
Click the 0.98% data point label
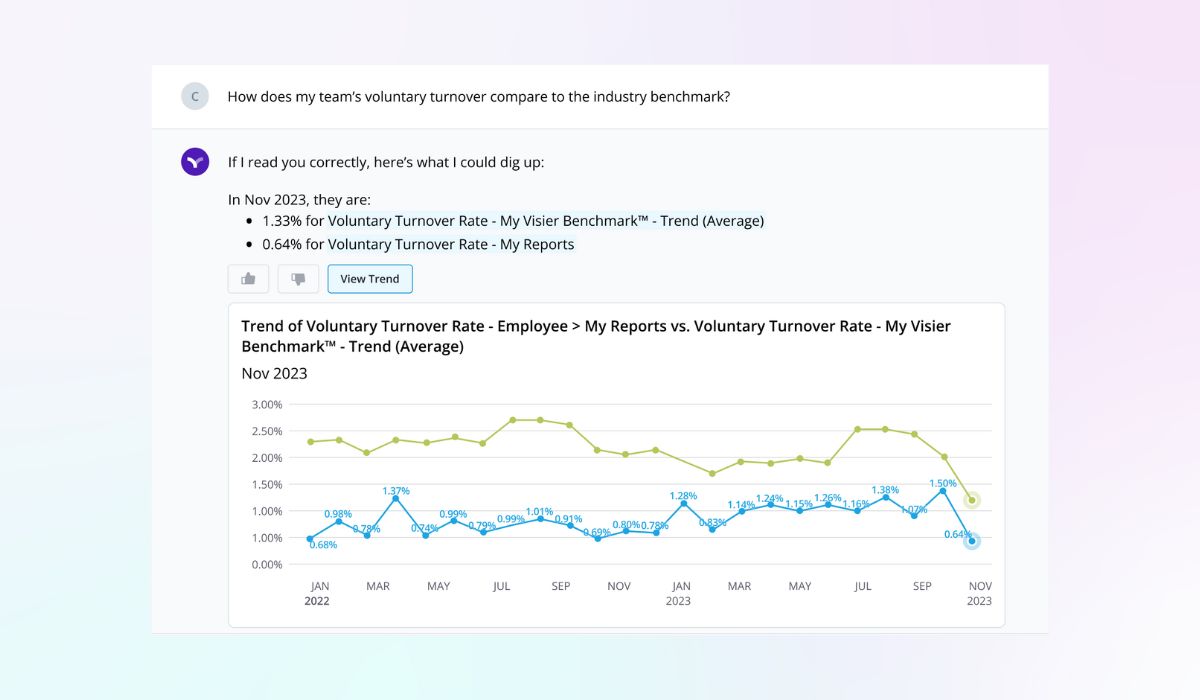(x=338, y=514)
